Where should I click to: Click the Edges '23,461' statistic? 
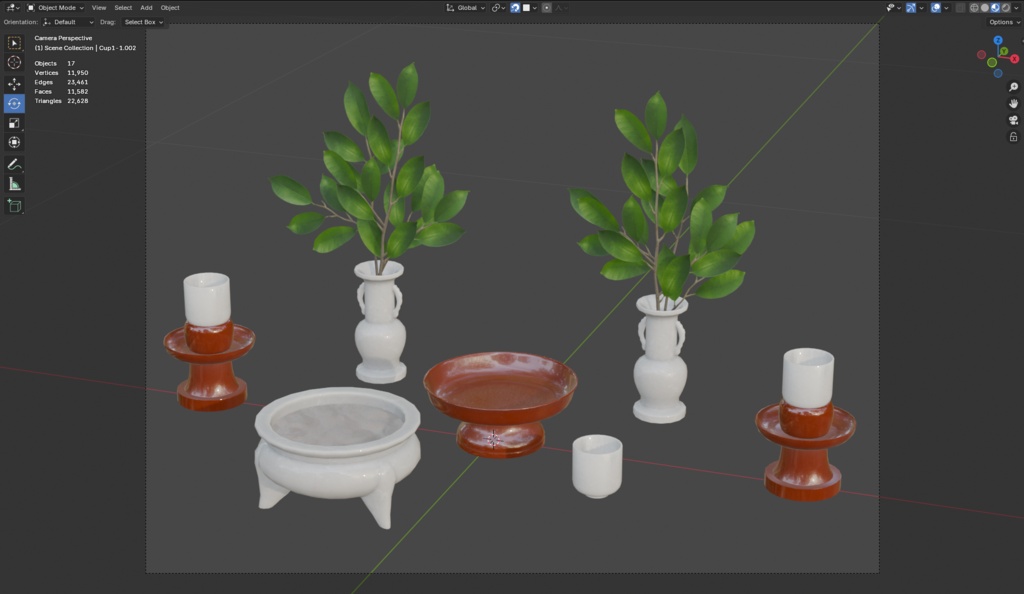coord(77,82)
